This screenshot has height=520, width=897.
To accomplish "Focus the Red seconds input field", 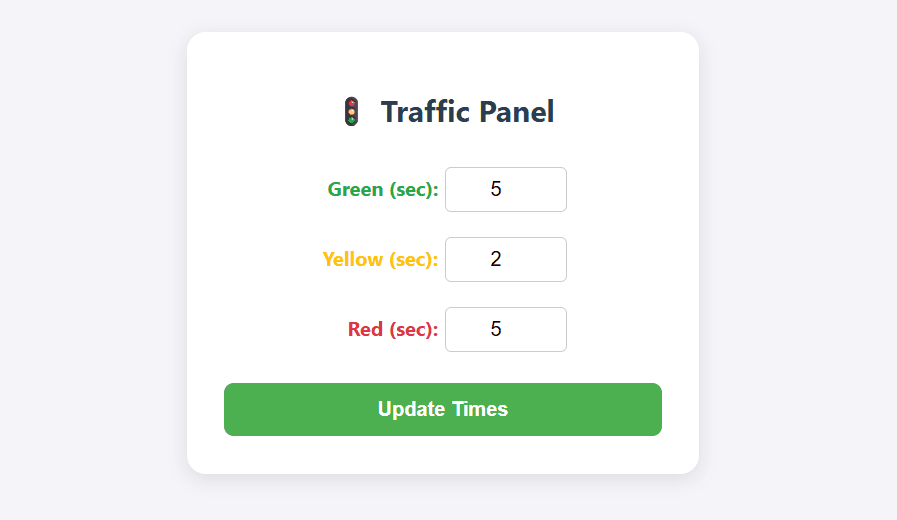I will (505, 330).
